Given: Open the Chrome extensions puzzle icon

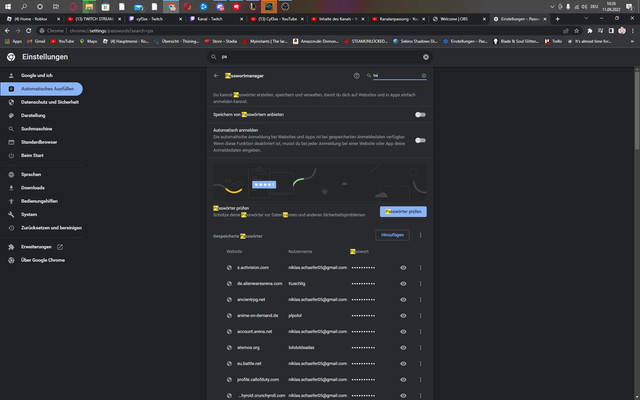Looking at the screenshot, I should coord(589,31).
